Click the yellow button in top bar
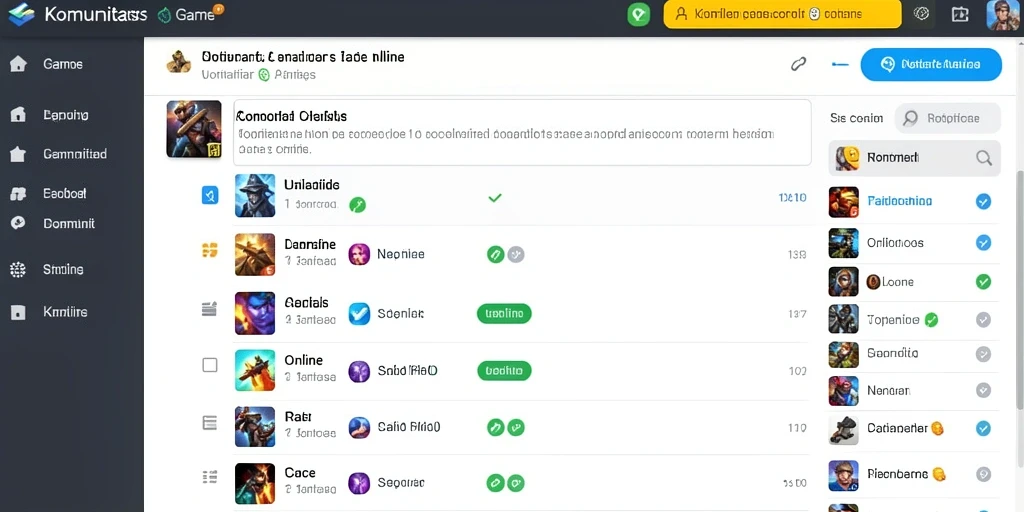 pos(782,14)
